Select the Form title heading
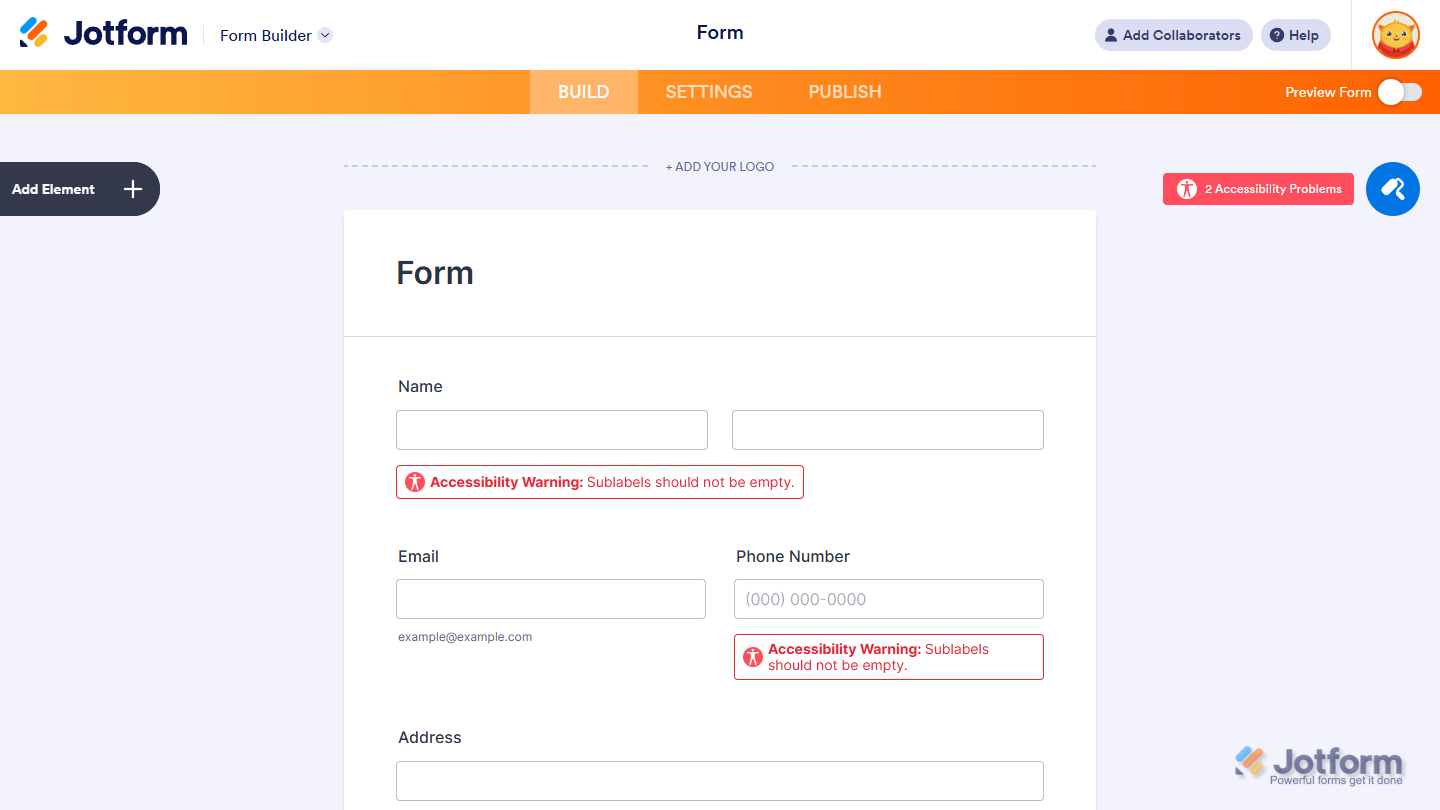This screenshot has height=810, width=1440. pyautogui.click(x=435, y=272)
